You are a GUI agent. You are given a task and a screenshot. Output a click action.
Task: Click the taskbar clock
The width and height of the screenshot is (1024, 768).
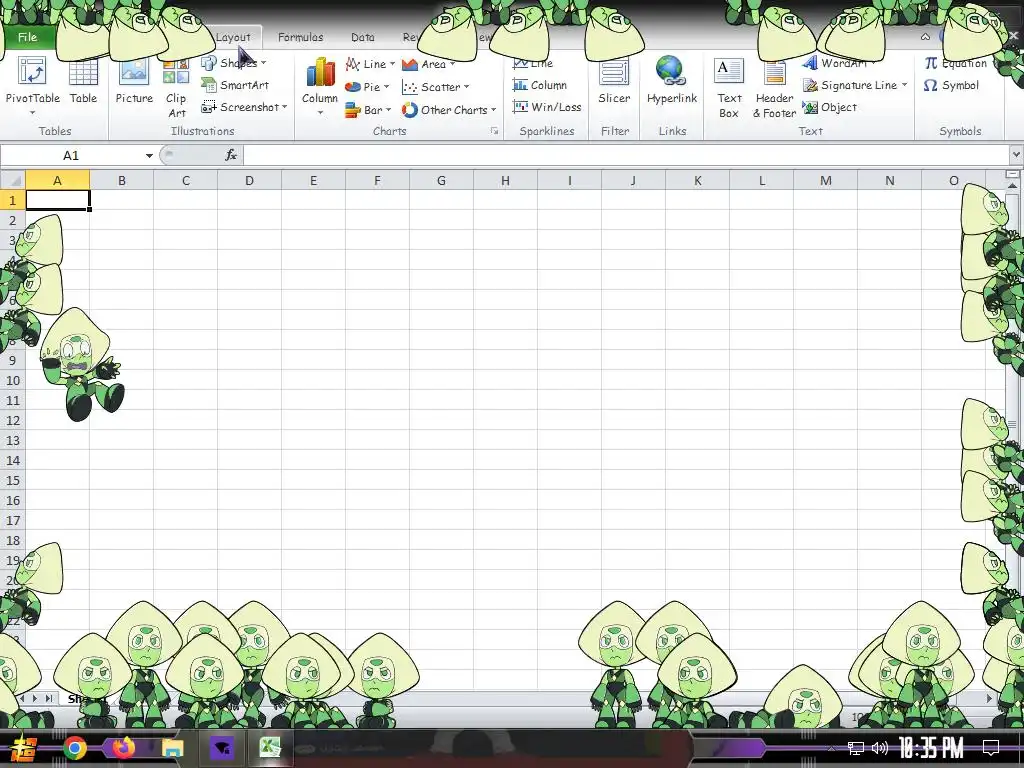[x=931, y=748]
